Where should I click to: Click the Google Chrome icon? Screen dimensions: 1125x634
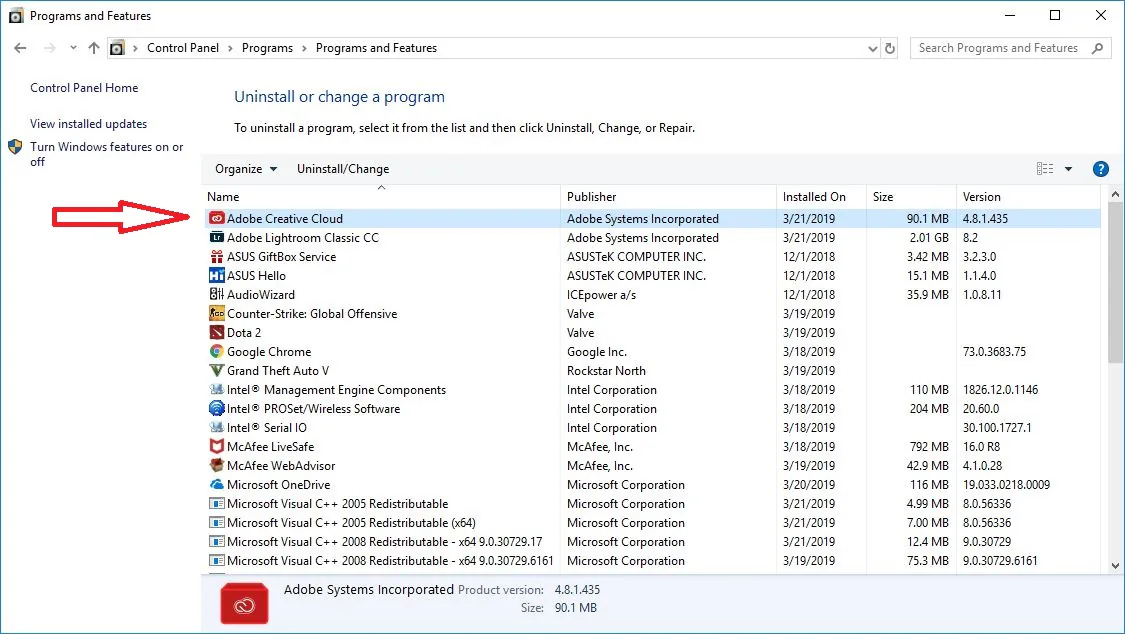(217, 351)
